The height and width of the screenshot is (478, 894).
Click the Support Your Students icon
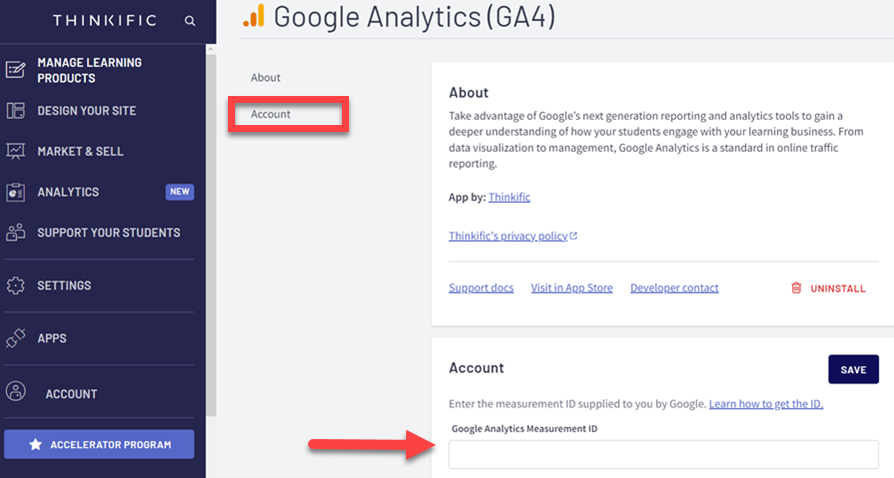(16, 233)
